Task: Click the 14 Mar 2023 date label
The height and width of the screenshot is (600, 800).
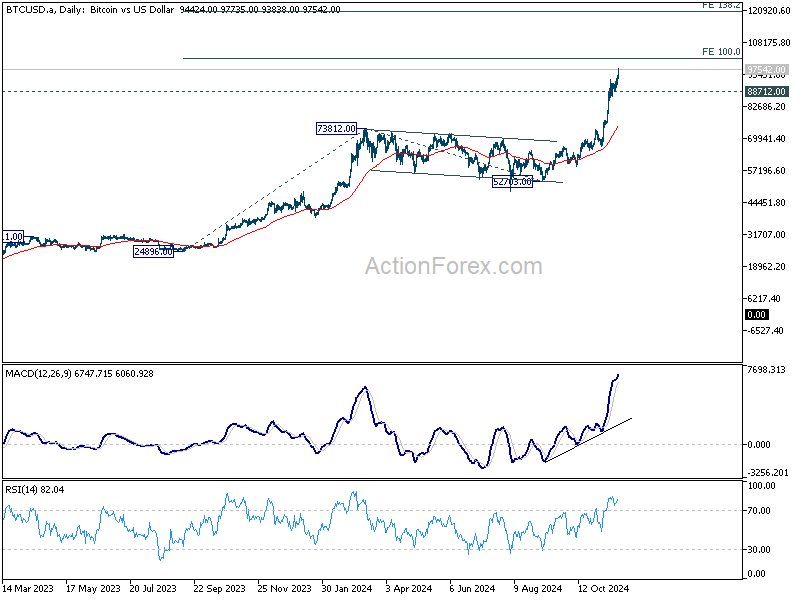Action: pos(28,588)
